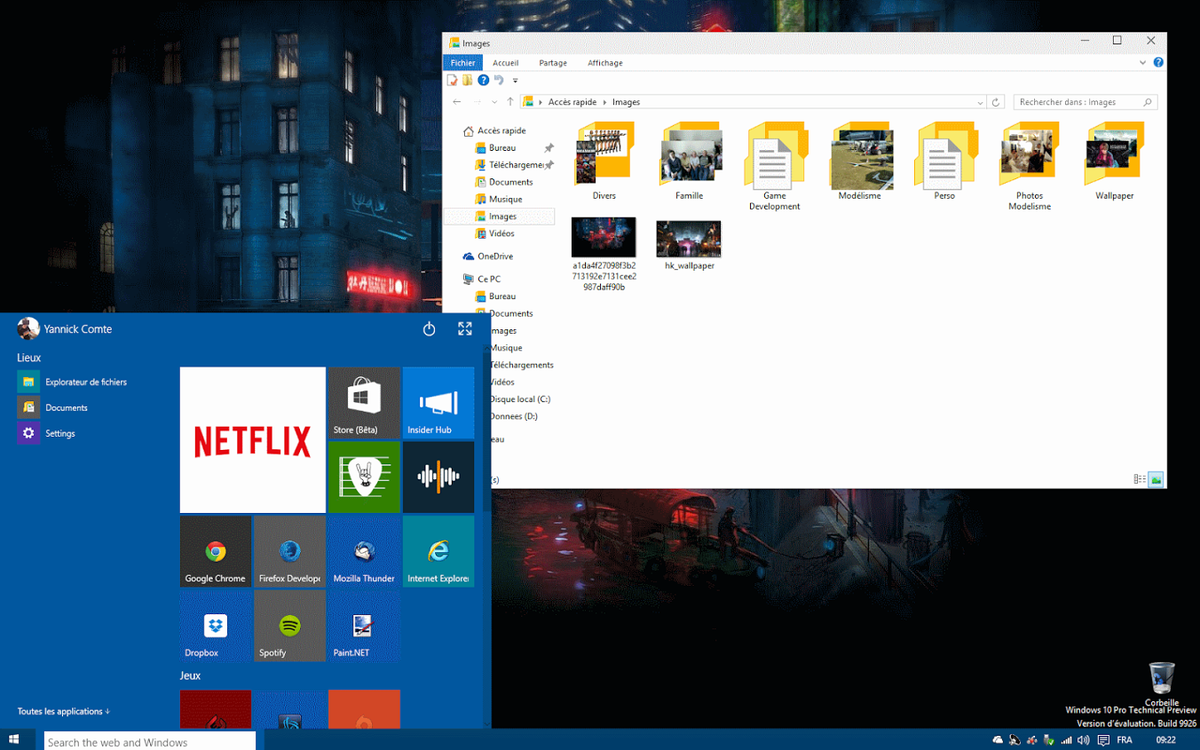
Task: Open Explorateur de fichiers in Start menu
Action: pyautogui.click(x=72, y=382)
